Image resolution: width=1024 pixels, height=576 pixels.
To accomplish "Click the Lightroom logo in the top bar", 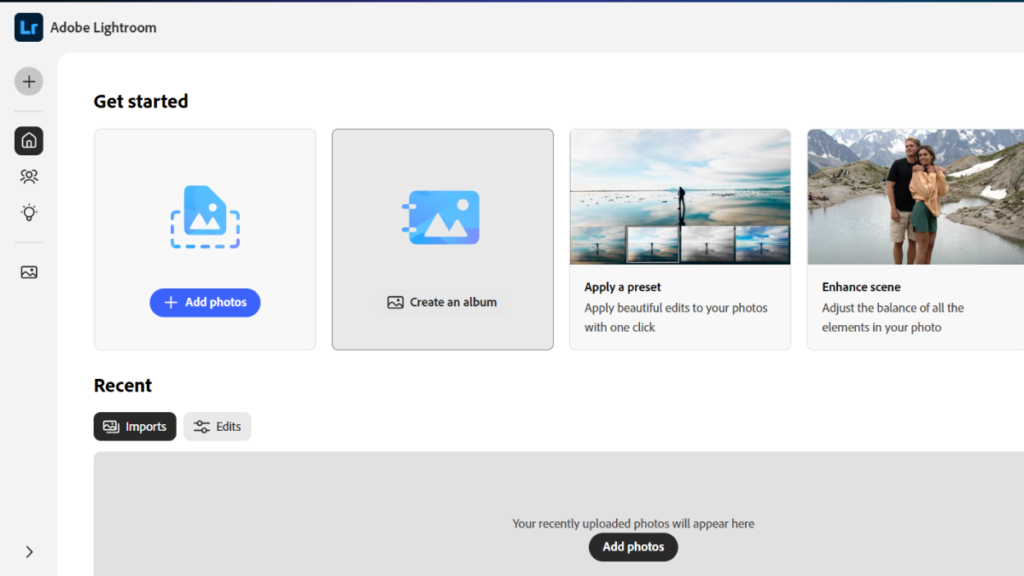I will pyautogui.click(x=28, y=27).
